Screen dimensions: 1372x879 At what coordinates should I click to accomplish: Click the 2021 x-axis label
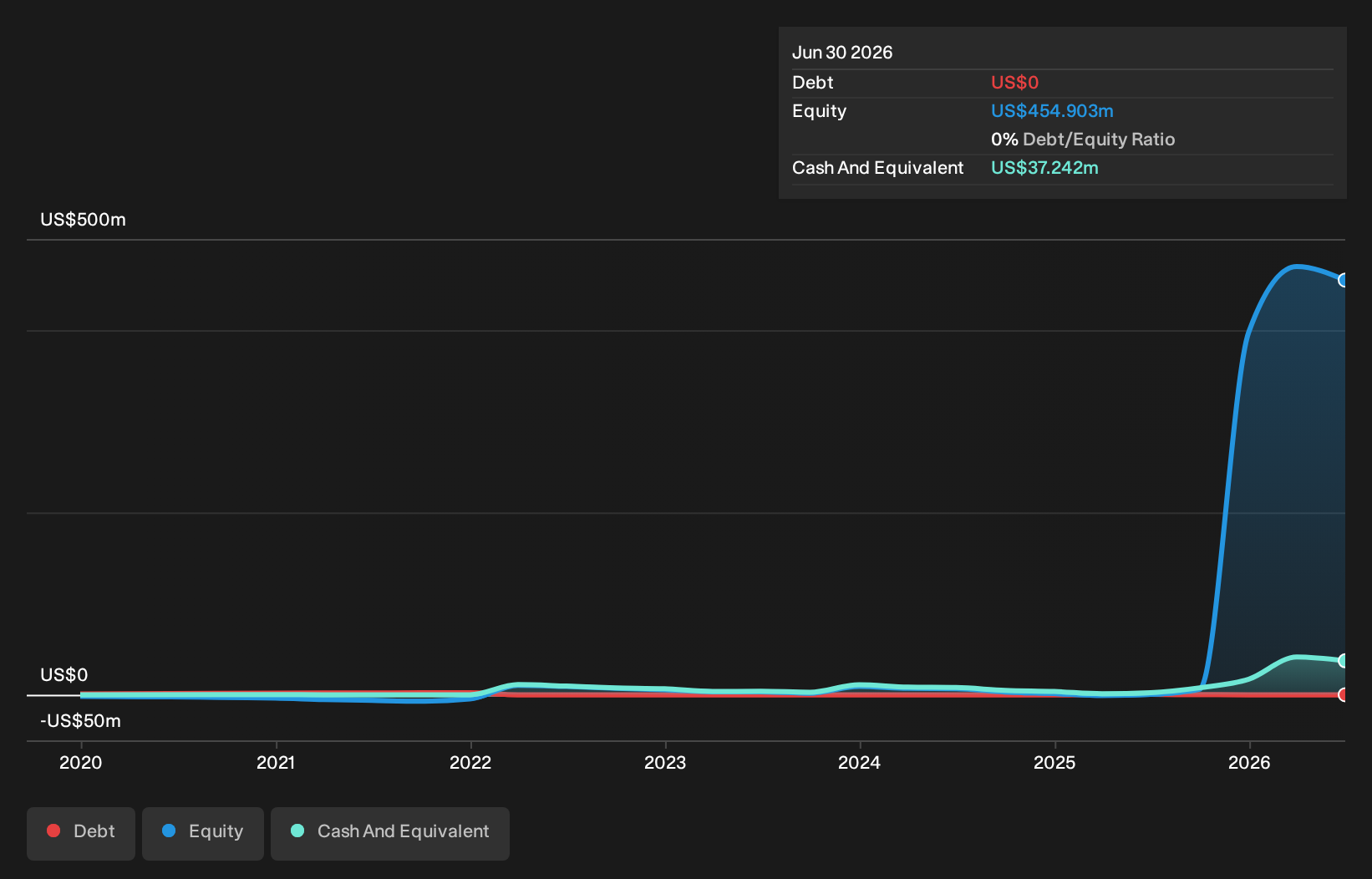tap(276, 762)
